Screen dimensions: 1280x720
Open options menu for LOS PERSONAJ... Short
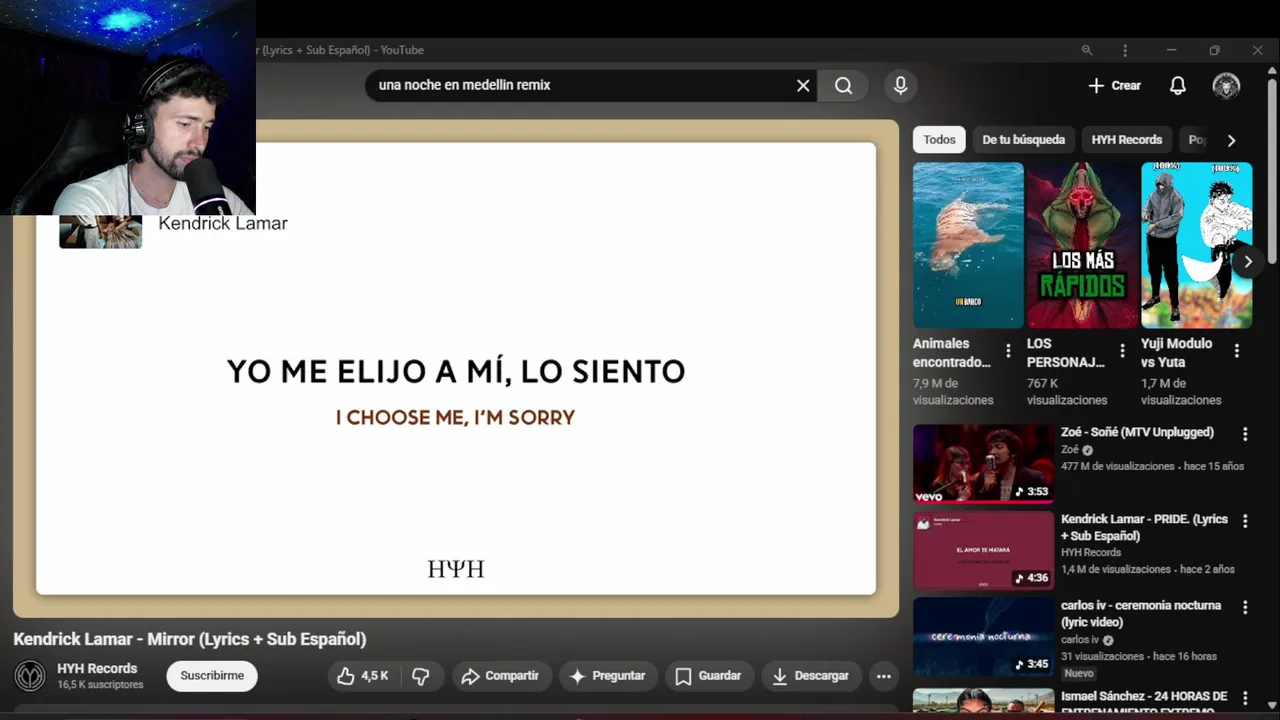click(1122, 351)
